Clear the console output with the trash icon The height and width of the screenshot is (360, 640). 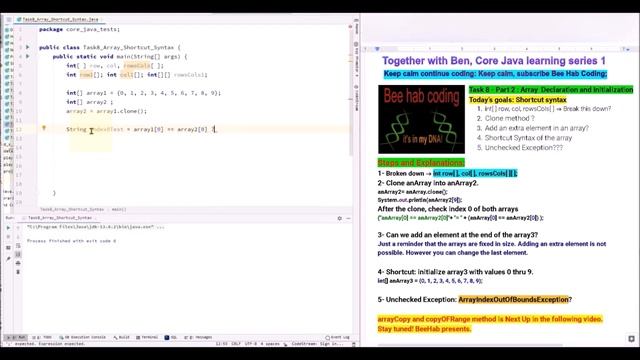click(x=18, y=272)
